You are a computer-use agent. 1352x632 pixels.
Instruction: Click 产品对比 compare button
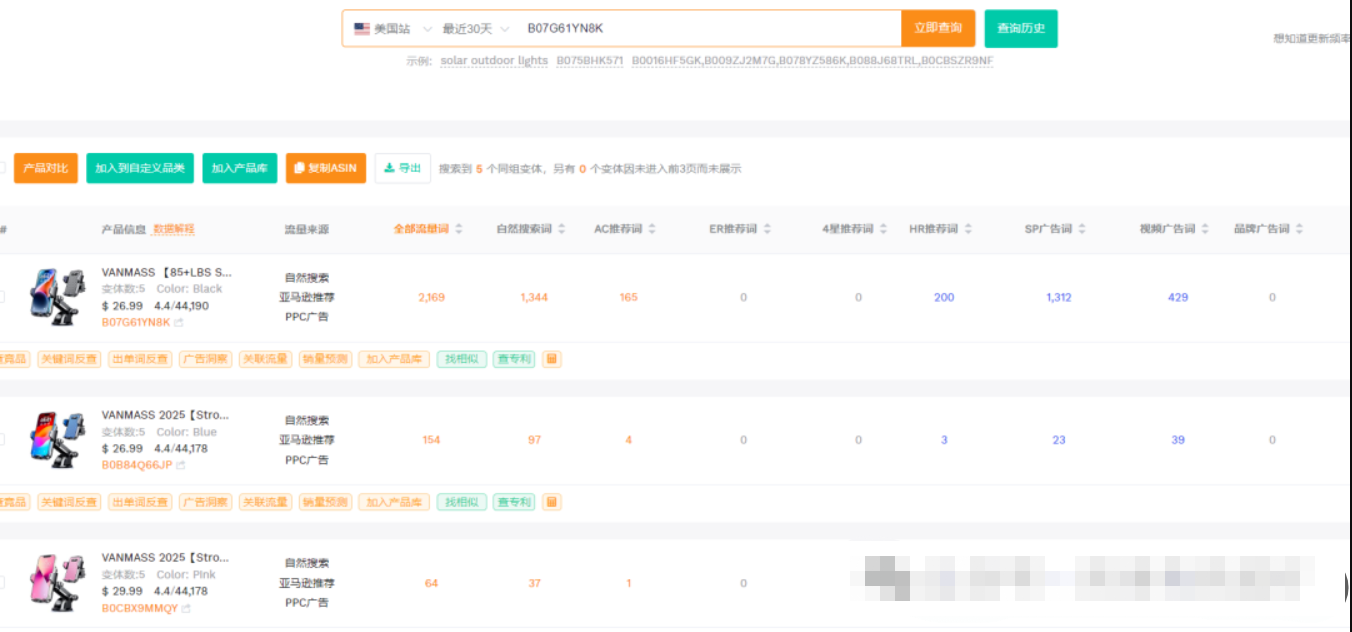46,168
